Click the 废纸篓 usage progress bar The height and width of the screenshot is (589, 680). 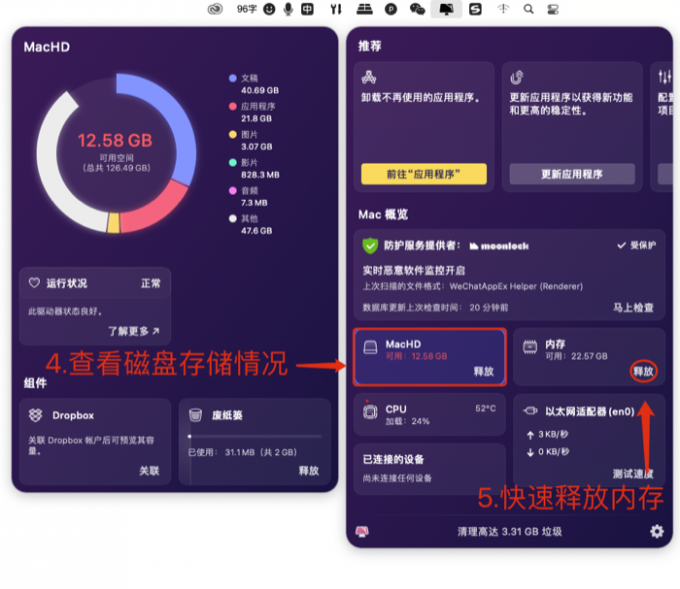(255, 436)
